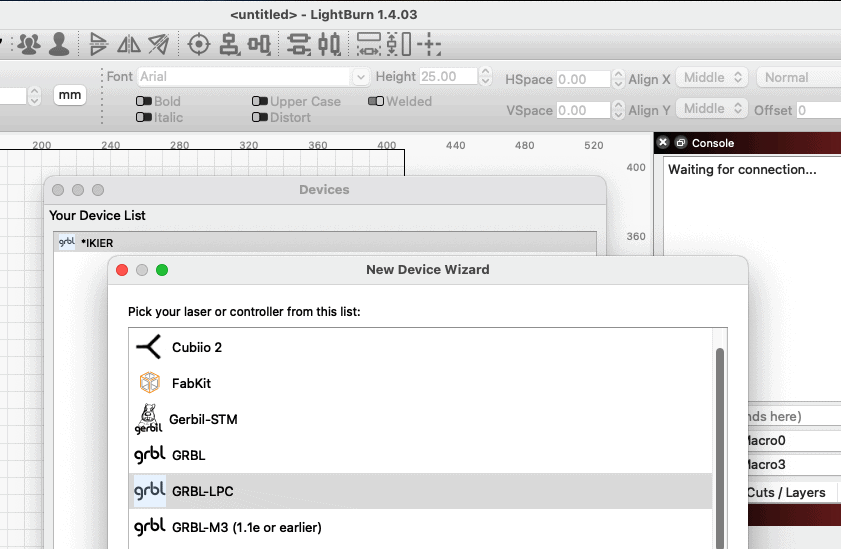
Task: Open the Align Y dropdown
Action: coord(712,108)
